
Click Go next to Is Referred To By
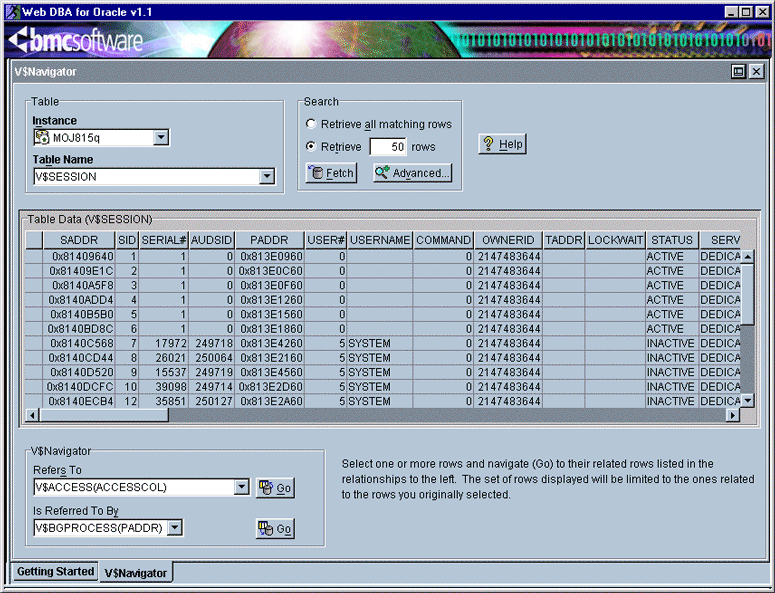point(275,529)
